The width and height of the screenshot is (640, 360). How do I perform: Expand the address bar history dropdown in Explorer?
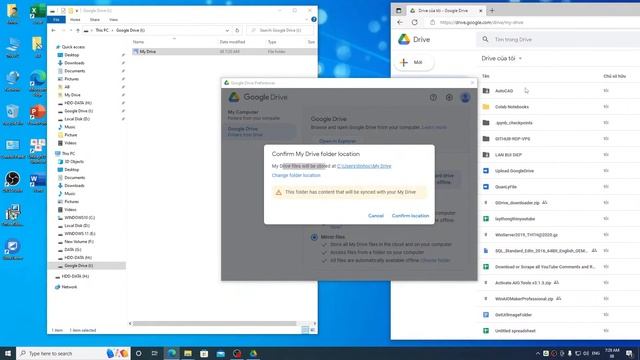click(227, 30)
